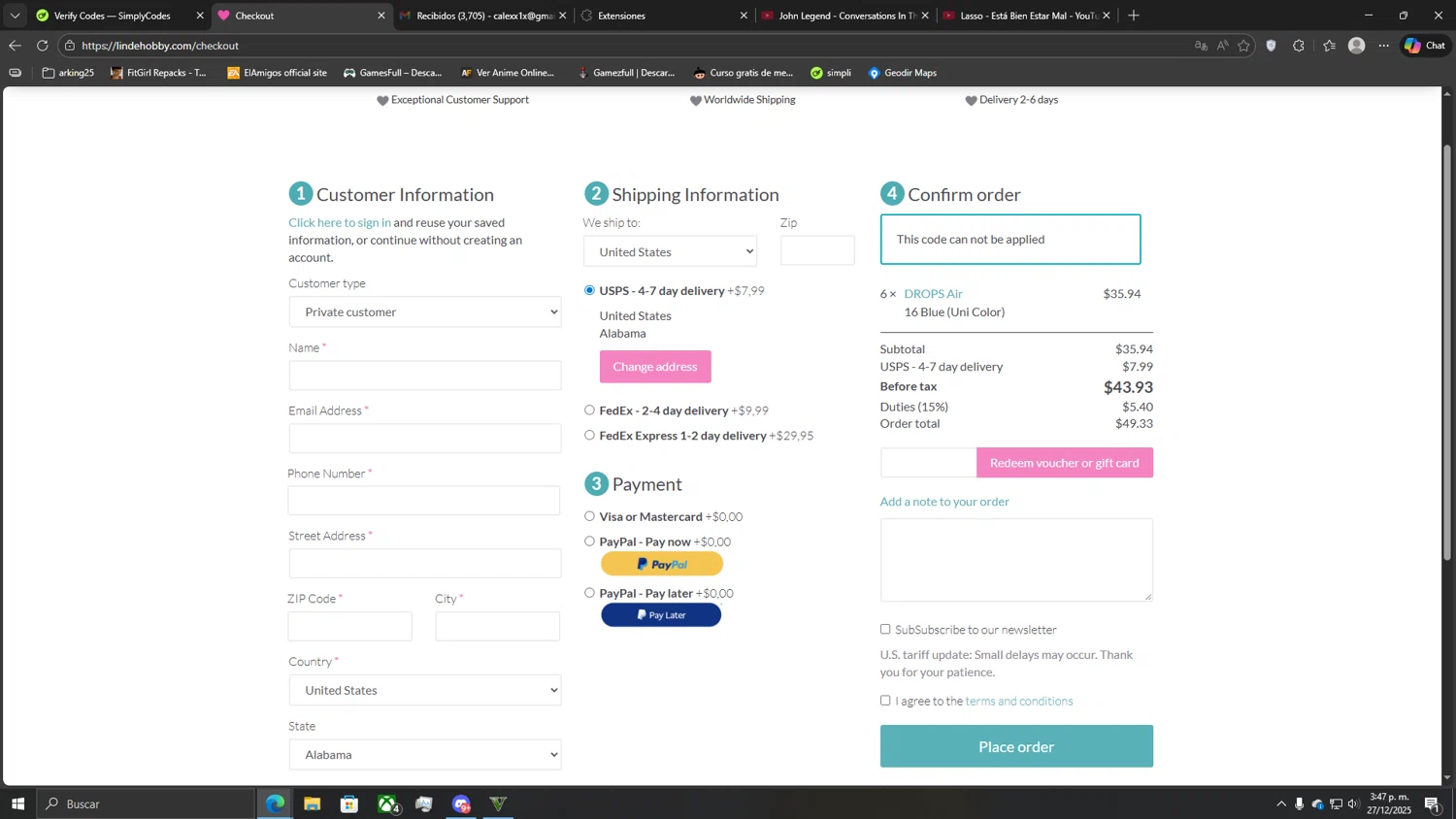Reload the checkout page
Image resolution: width=1456 pixels, height=819 pixels.
point(42,46)
